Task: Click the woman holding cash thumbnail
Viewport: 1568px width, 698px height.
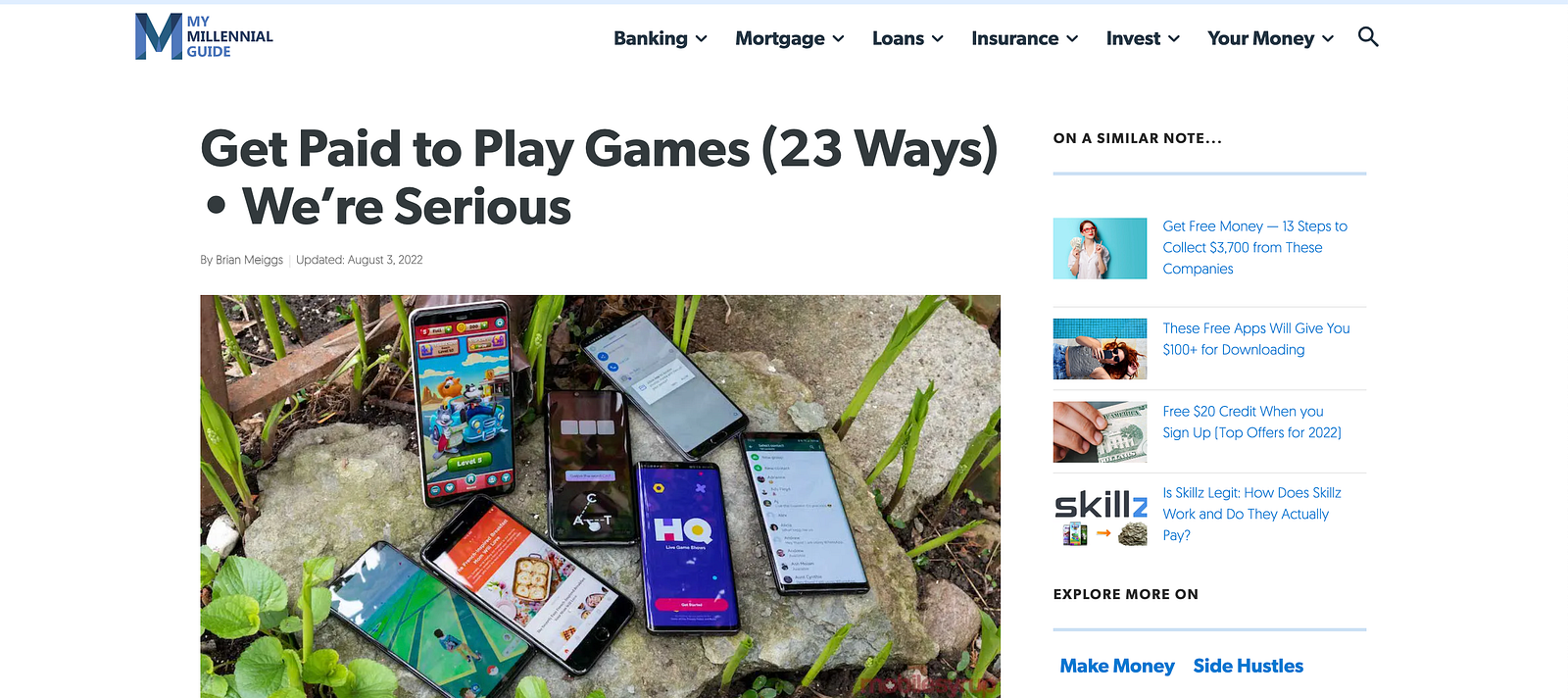Action: (1100, 248)
